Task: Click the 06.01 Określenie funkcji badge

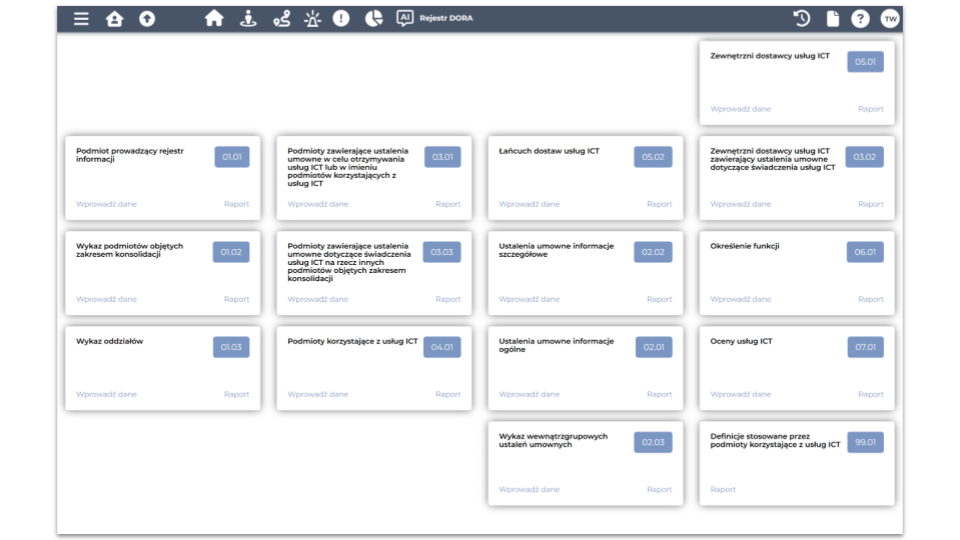Action: (x=865, y=253)
